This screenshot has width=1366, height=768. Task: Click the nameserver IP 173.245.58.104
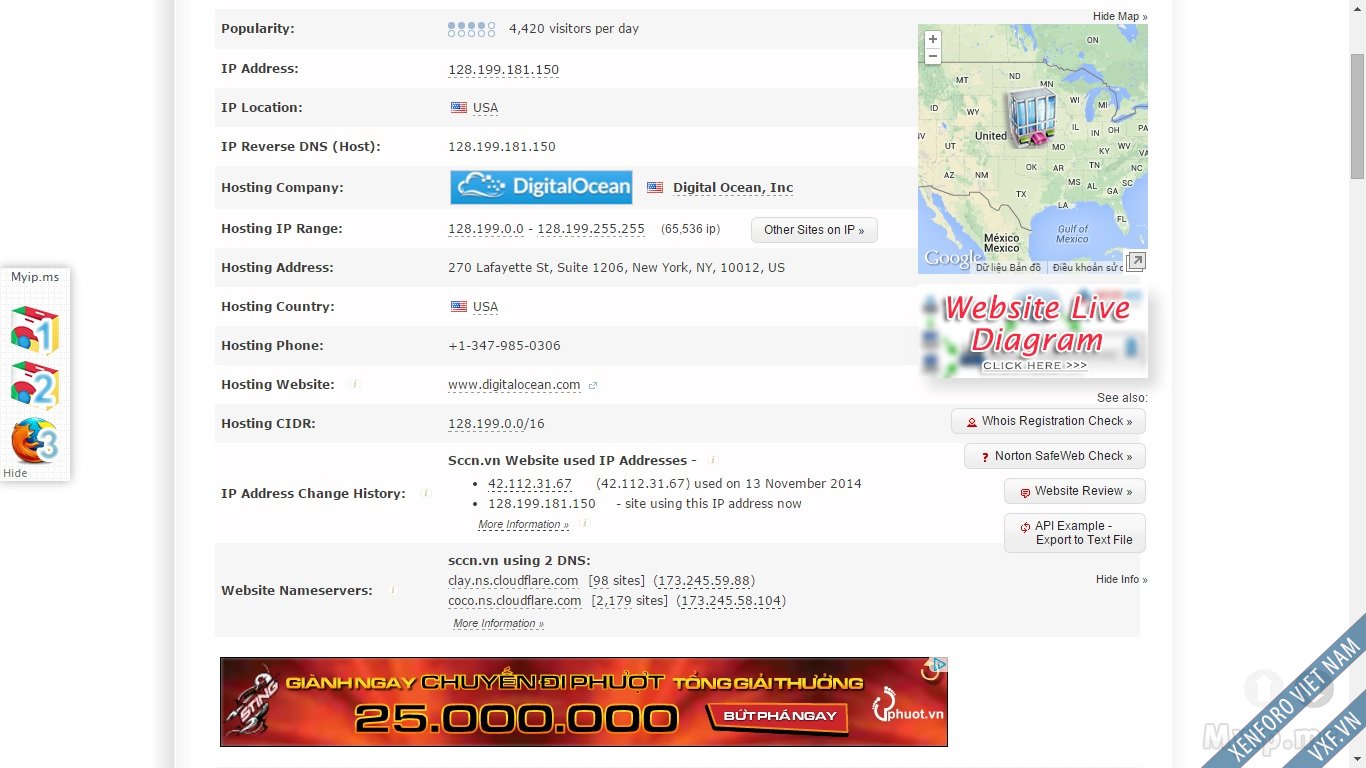(x=731, y=601)
